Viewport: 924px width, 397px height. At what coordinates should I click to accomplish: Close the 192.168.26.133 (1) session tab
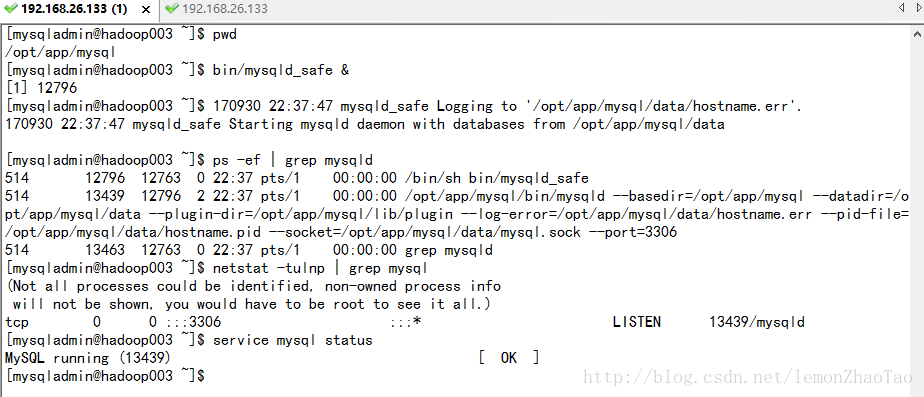click(x=146, y=9)
